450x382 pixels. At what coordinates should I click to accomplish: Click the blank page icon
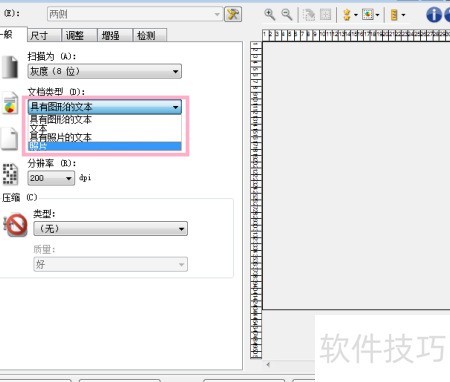[x=9, y=139]
